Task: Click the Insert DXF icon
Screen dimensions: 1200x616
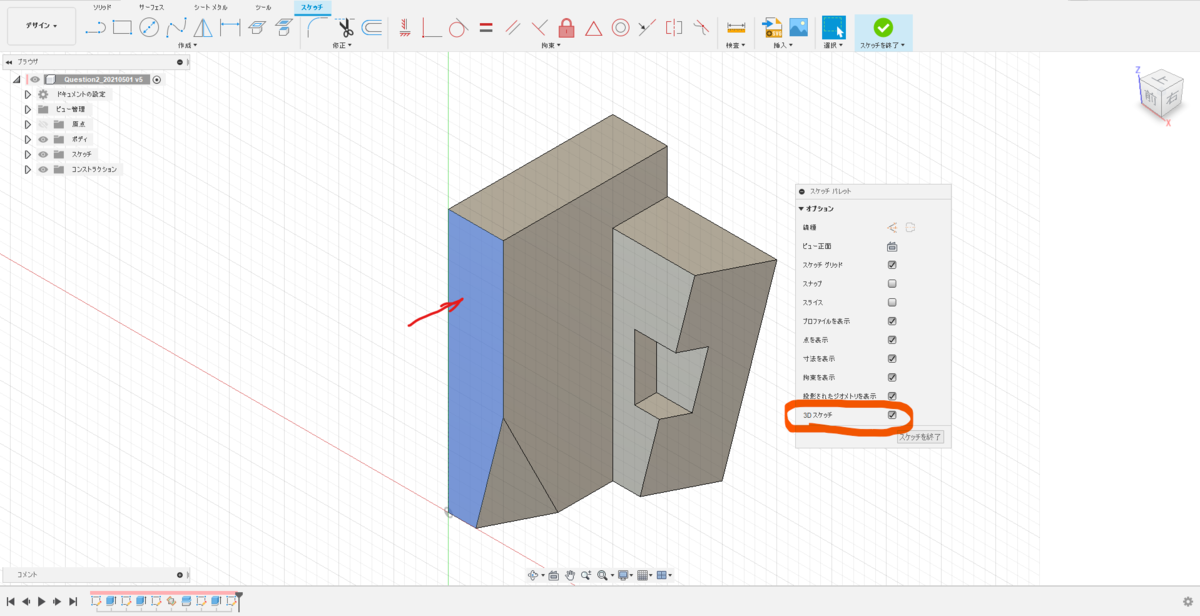Action: (x=772, y=28)
